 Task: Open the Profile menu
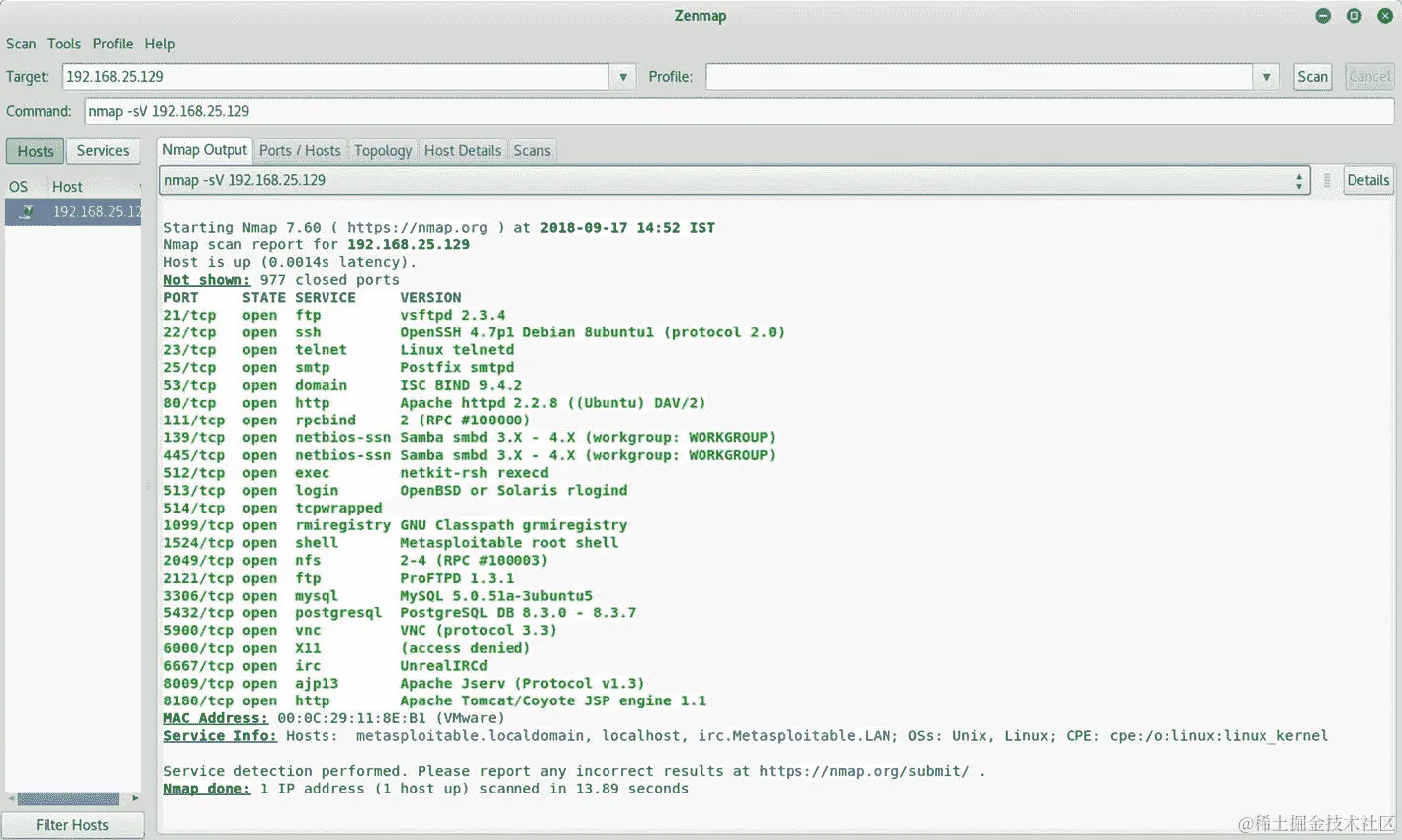[x=113, y=44]
